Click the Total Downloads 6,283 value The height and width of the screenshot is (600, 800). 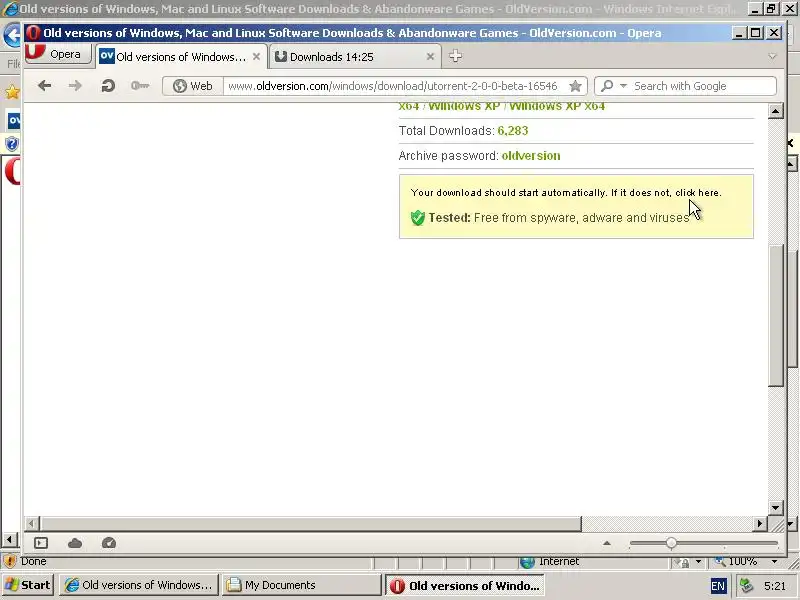tap(513, 131)
